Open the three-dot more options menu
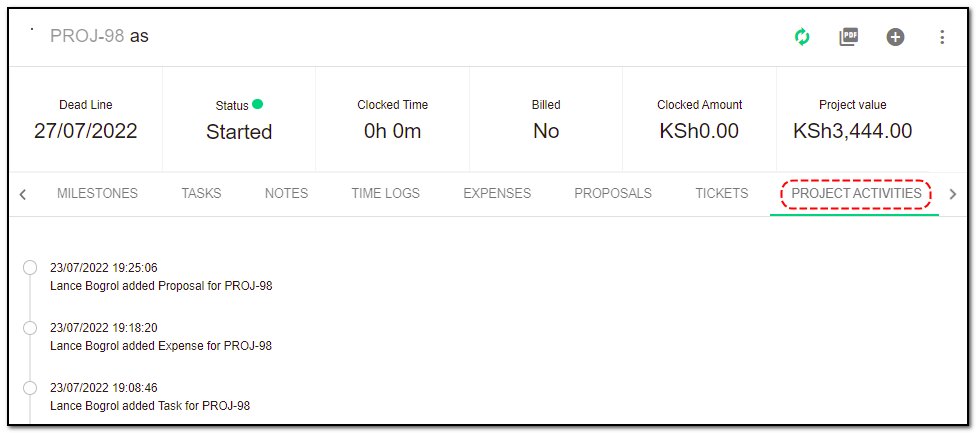The width and height of the screenshot is (976, 433). [x=942, y=37]
